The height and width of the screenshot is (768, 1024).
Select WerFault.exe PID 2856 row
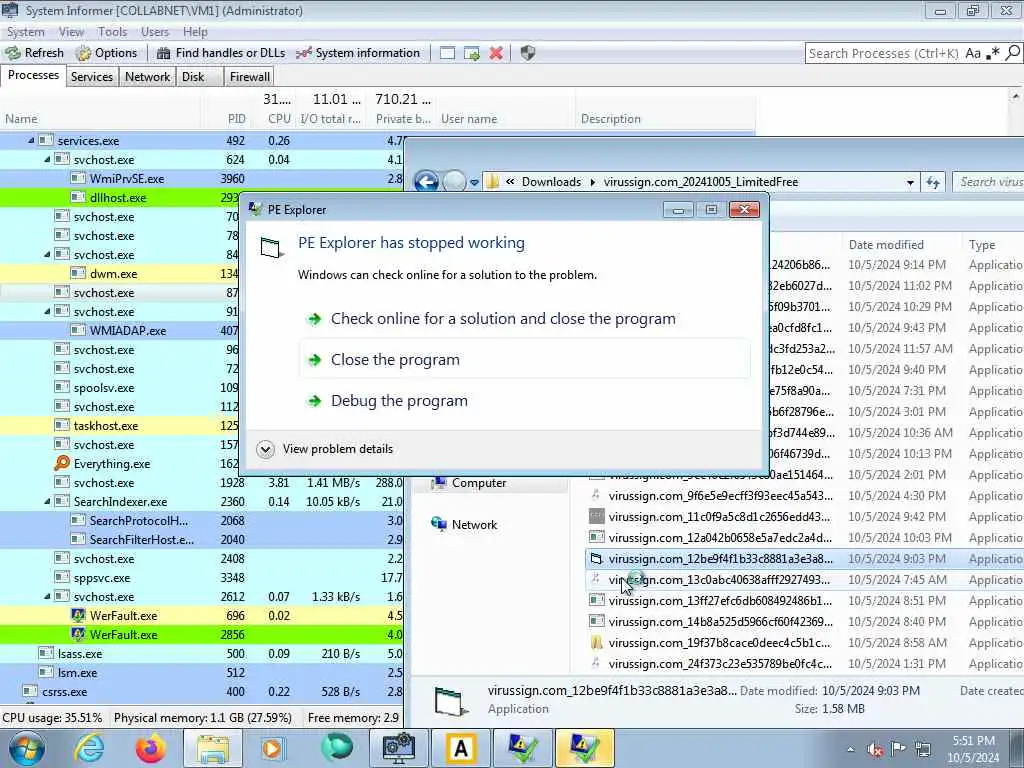pyautogui.click(x=202, y=635)
